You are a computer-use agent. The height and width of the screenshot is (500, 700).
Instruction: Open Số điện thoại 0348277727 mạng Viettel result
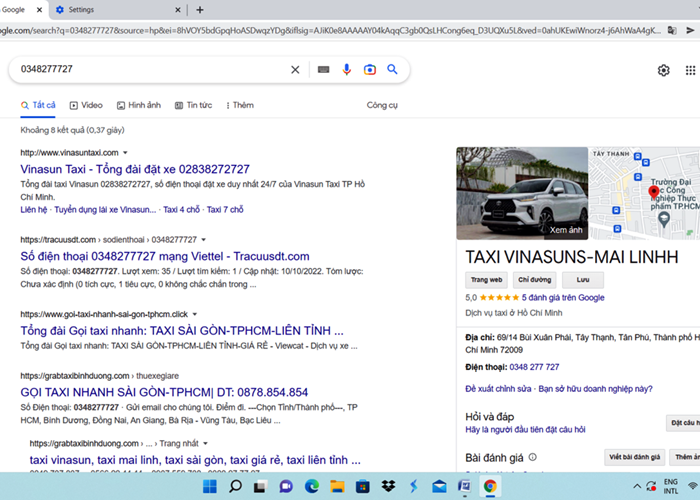point(165,256)
